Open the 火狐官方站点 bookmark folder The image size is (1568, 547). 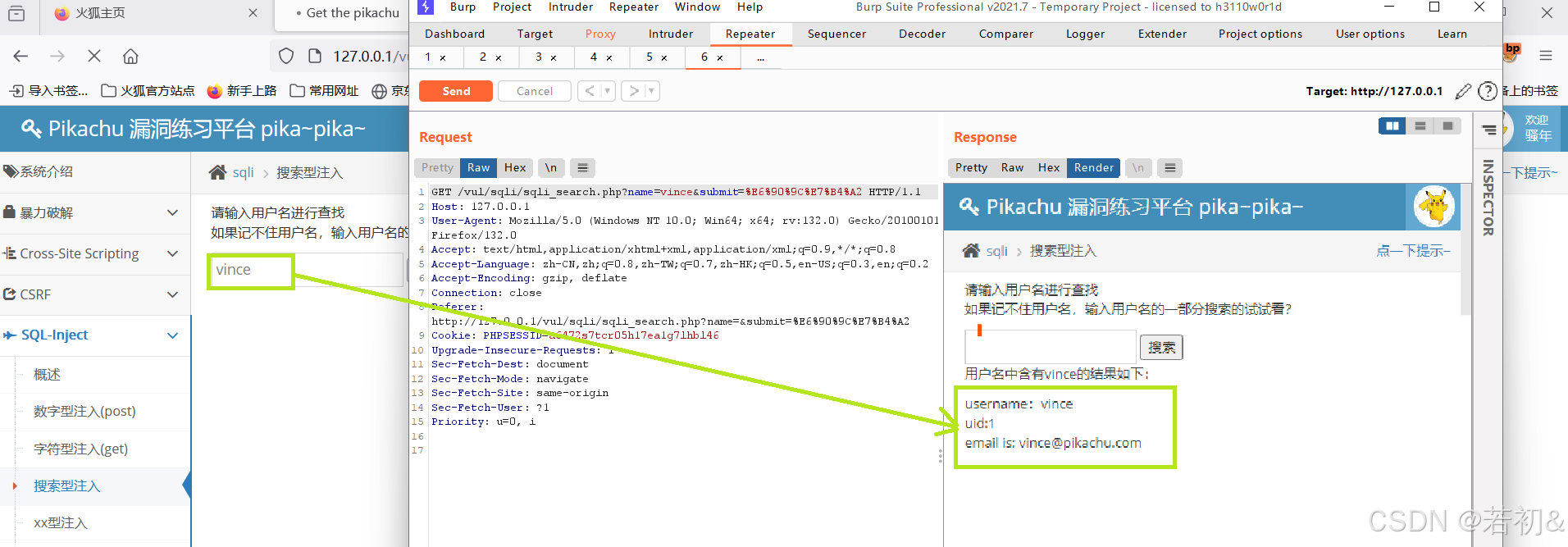coord(148,91)
